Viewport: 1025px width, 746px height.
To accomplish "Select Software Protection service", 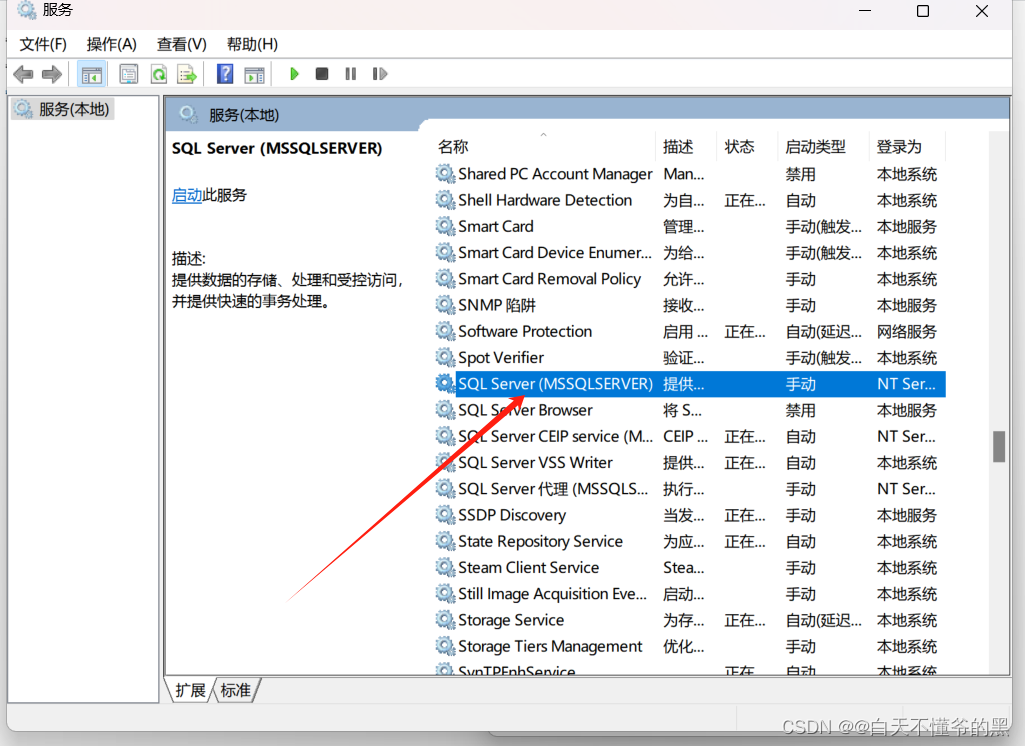I will (x=690, y=331).
